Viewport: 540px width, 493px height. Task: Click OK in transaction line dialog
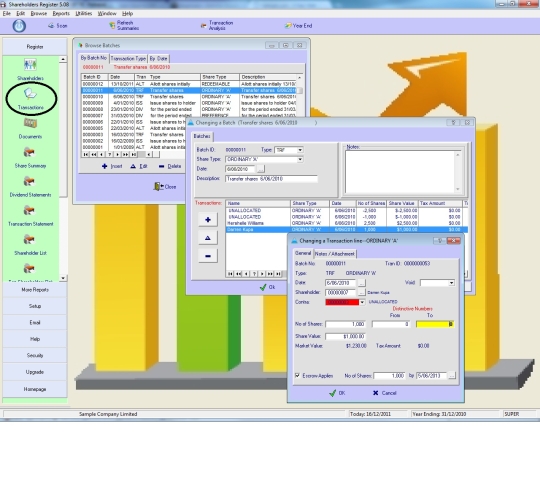tap(337, 393)
